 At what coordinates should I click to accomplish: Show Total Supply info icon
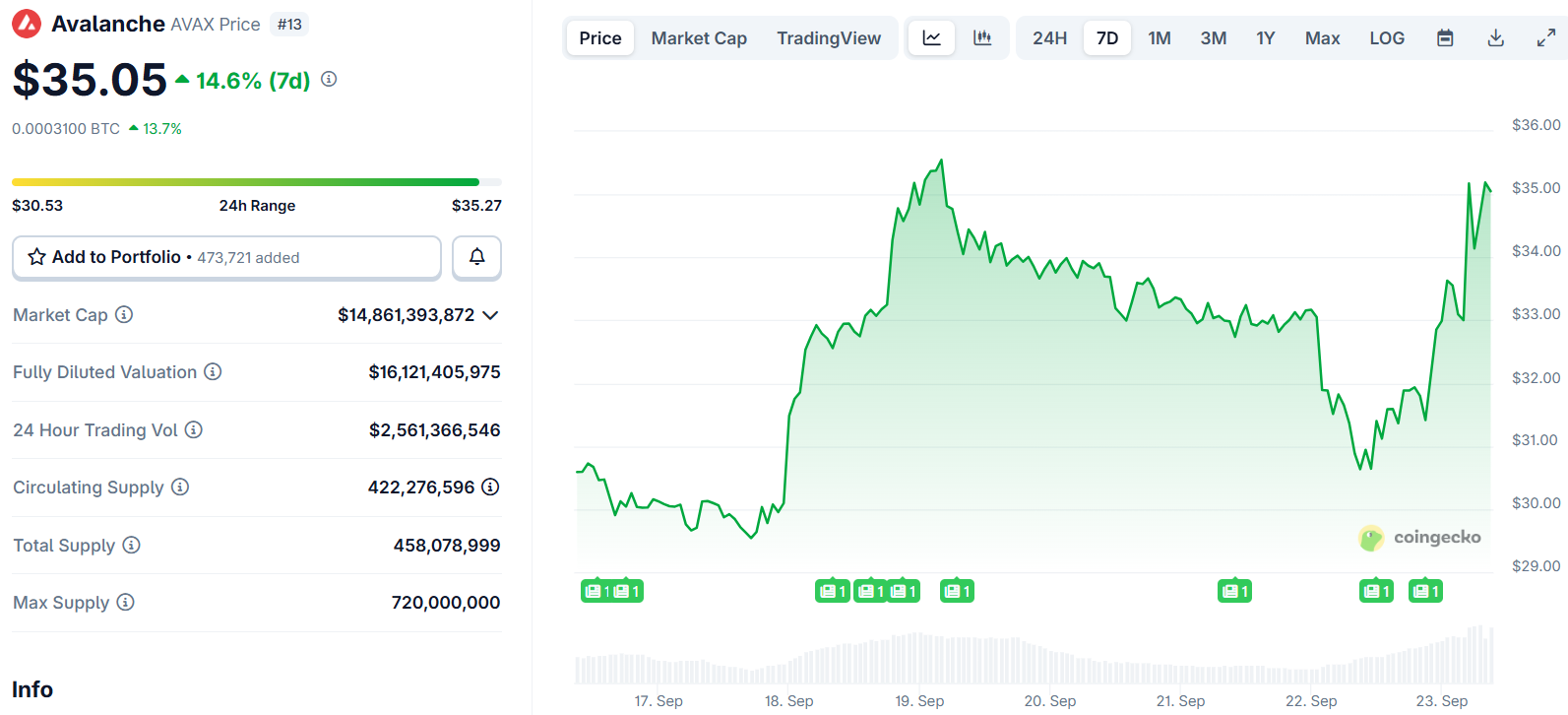click(131, 545)
